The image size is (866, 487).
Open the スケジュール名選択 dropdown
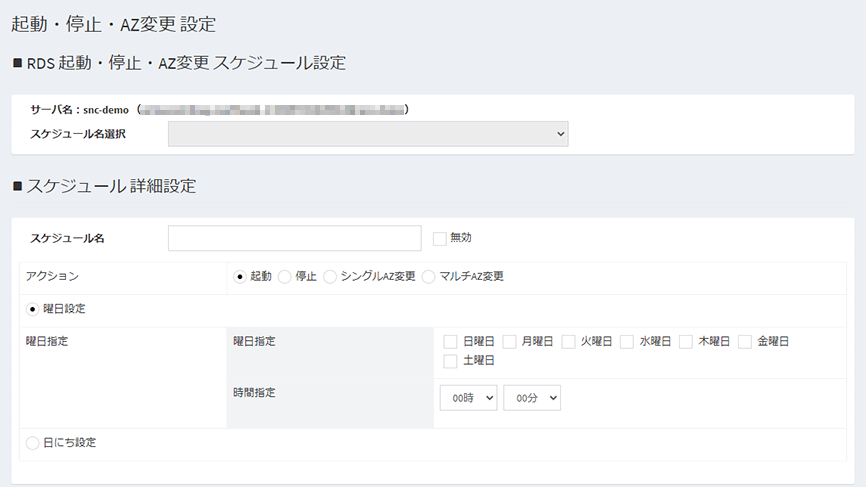click(x=368, y=134)
